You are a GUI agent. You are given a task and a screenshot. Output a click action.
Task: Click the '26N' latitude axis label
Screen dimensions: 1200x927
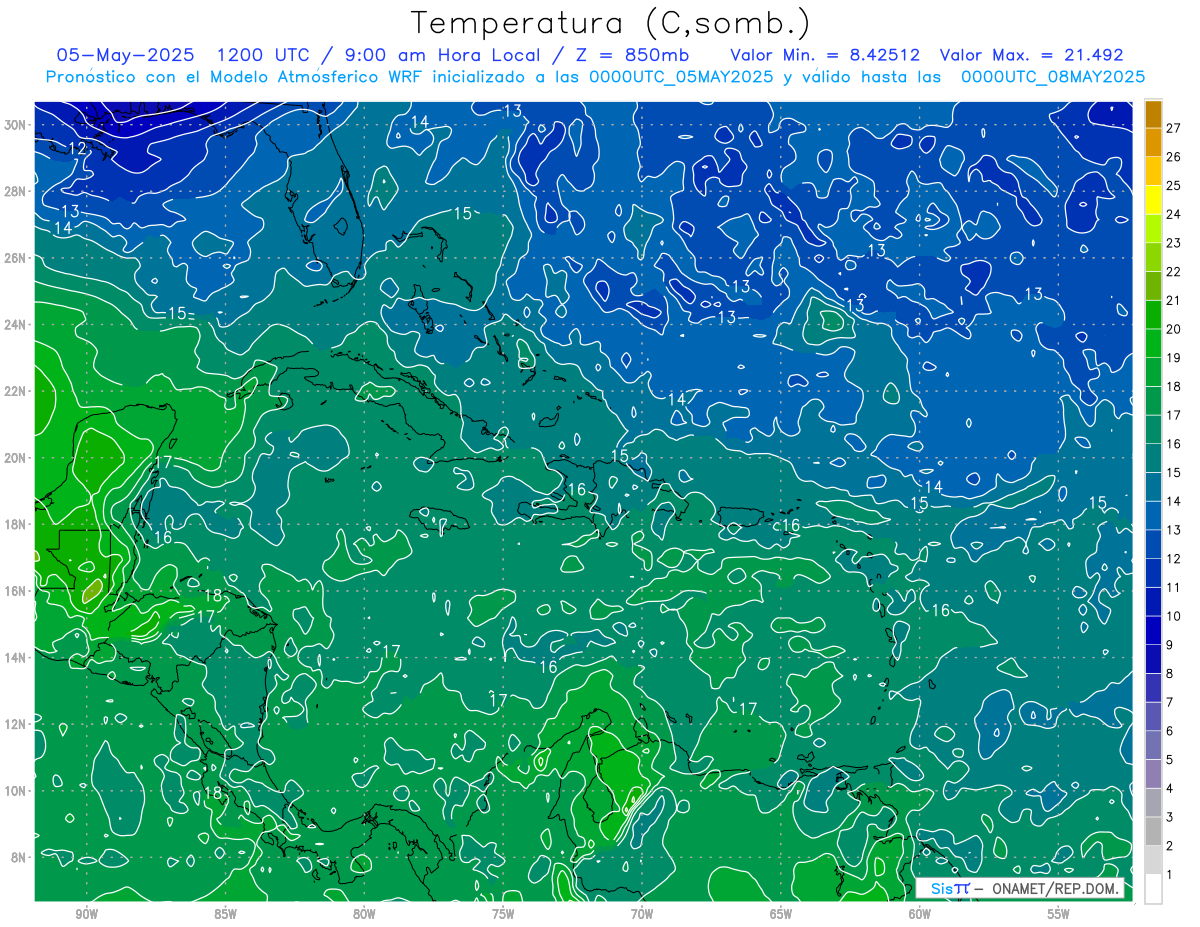pyautogui.click(x=16, y=258)
